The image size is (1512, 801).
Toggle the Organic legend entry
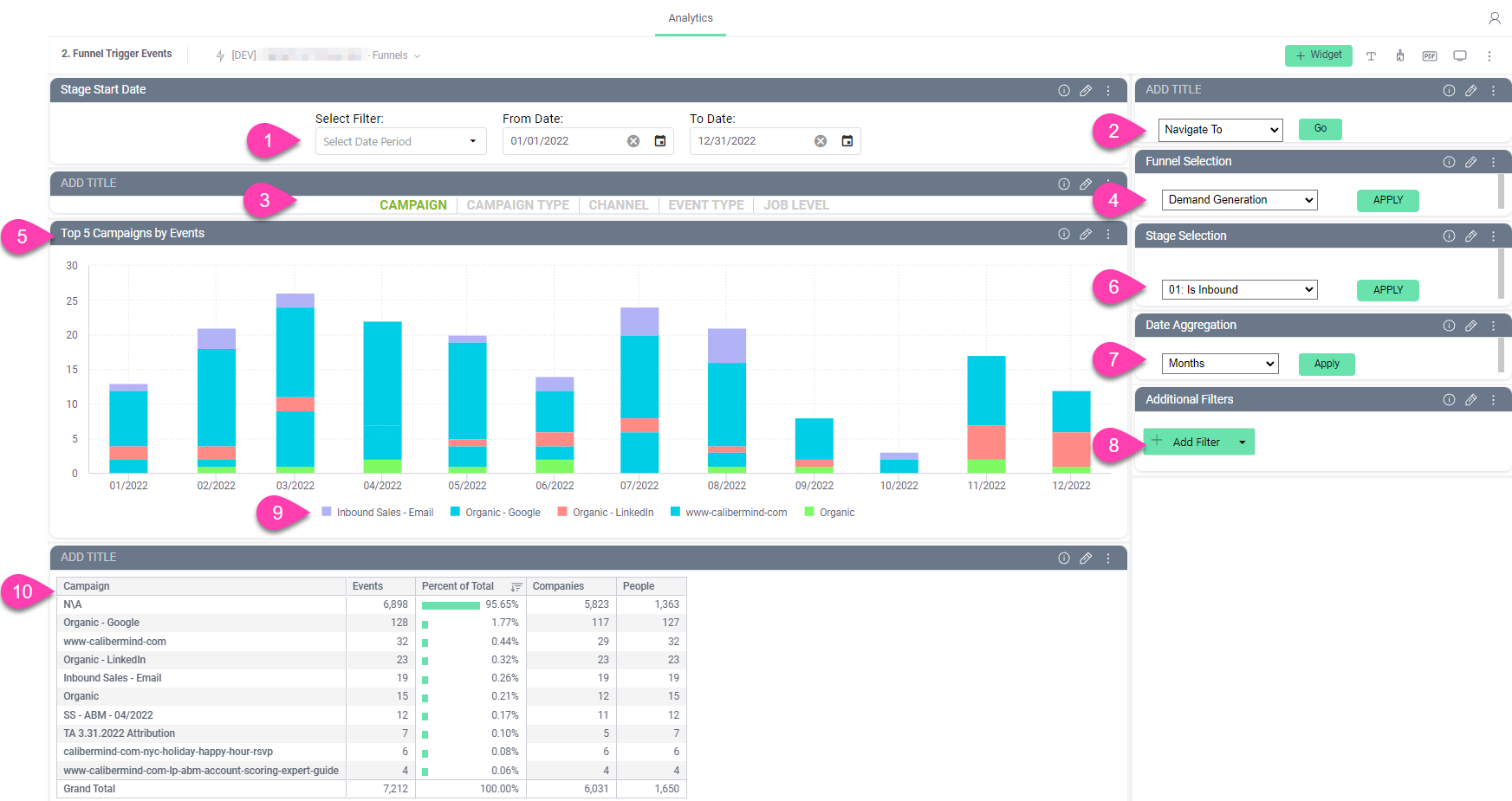[x=830, y=513]
